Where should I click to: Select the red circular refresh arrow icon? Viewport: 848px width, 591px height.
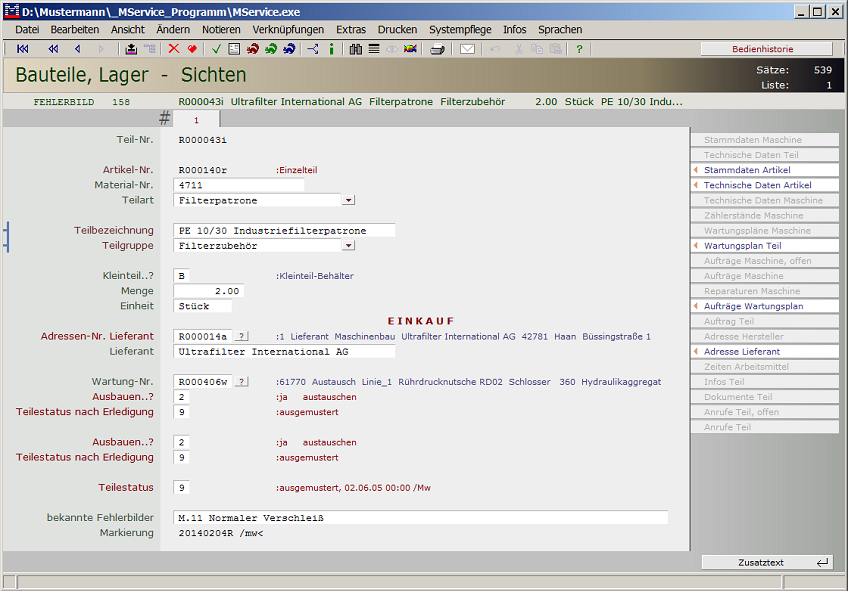coord(251,49)
